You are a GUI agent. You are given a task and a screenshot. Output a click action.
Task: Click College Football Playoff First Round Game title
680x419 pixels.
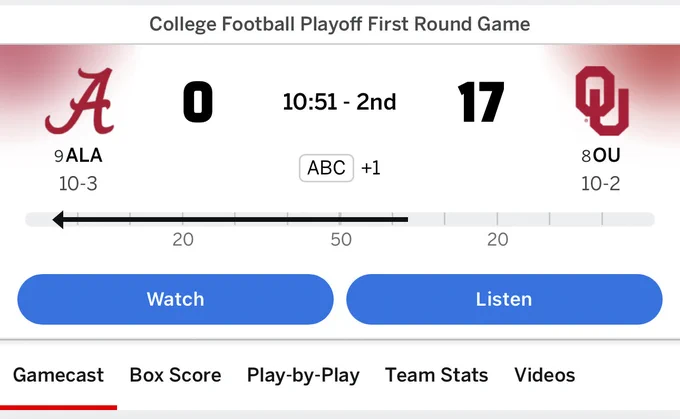point(340,24)
